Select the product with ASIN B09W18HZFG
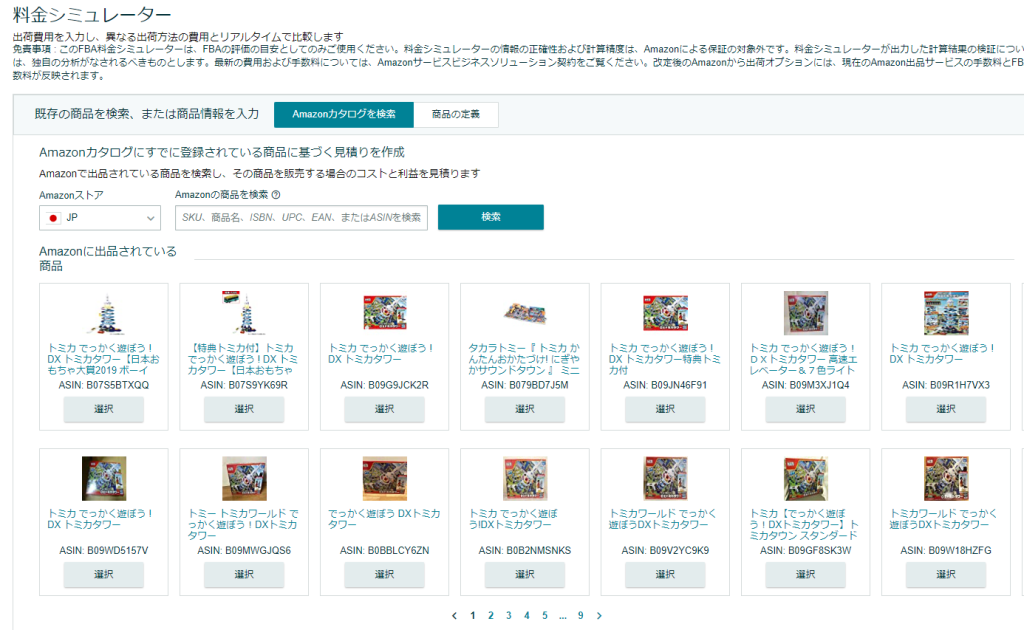 coord(946,575)
